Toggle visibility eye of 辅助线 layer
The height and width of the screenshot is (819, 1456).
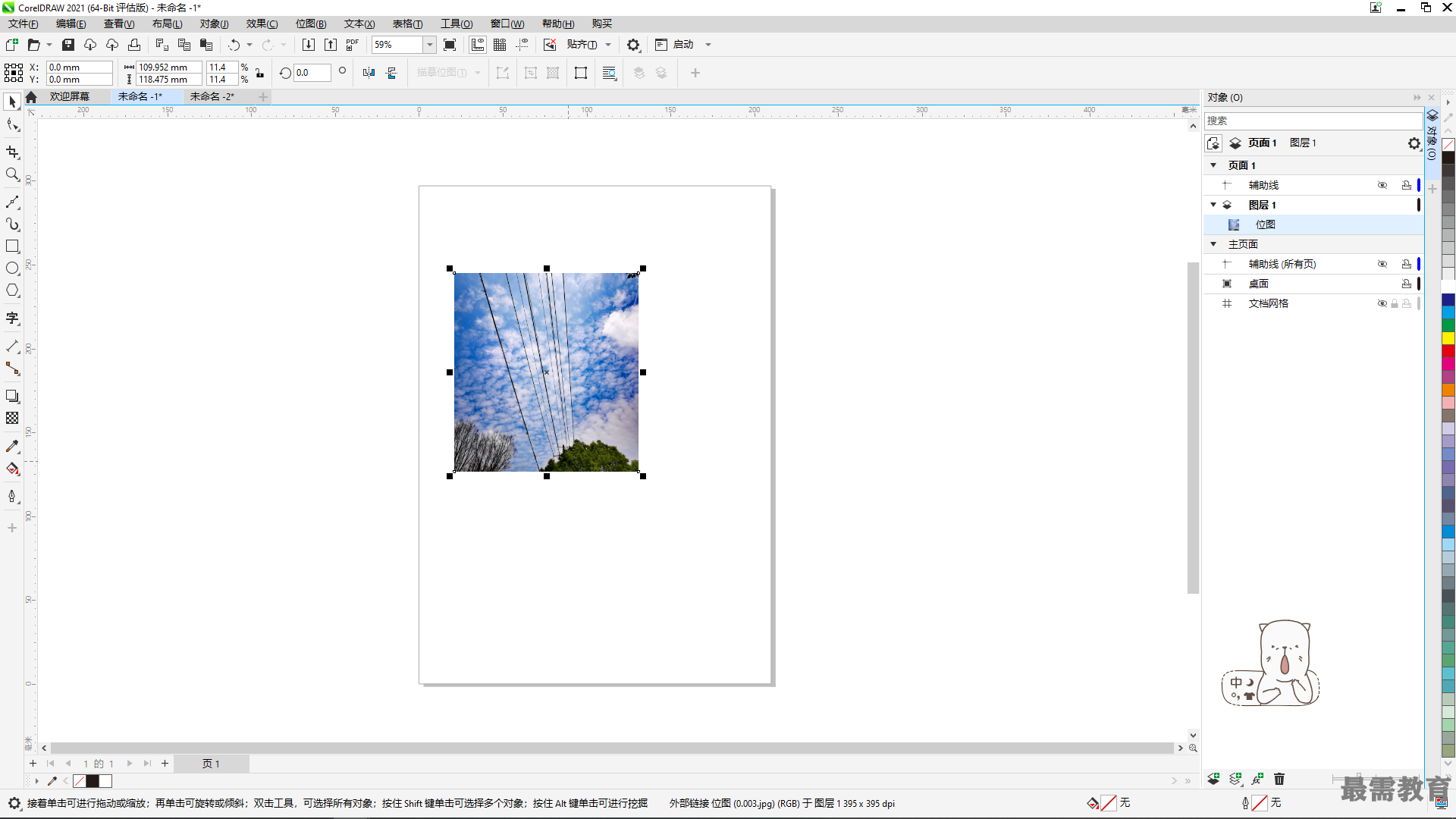coord(1382,185)
